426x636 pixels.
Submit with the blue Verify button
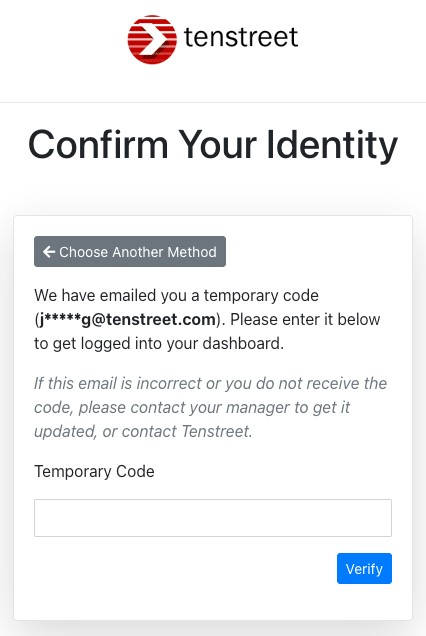pos(364,568)
